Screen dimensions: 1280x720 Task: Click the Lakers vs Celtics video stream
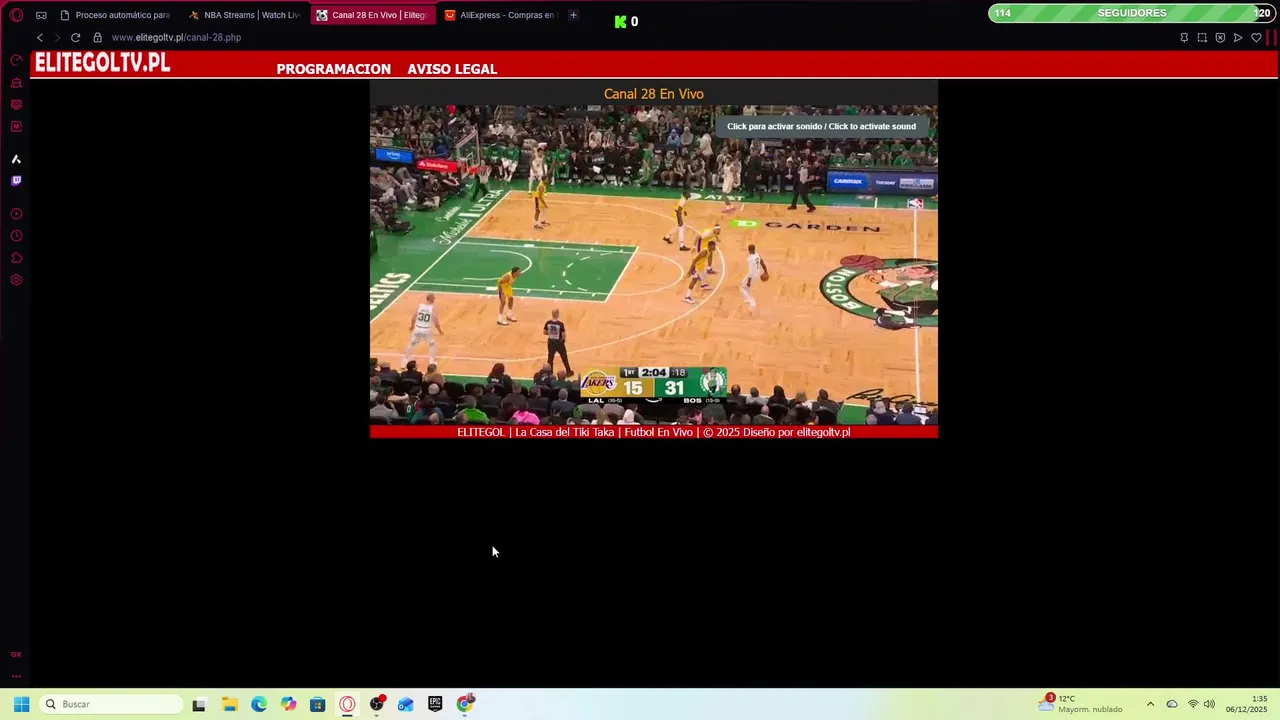(x=654, y=265)
